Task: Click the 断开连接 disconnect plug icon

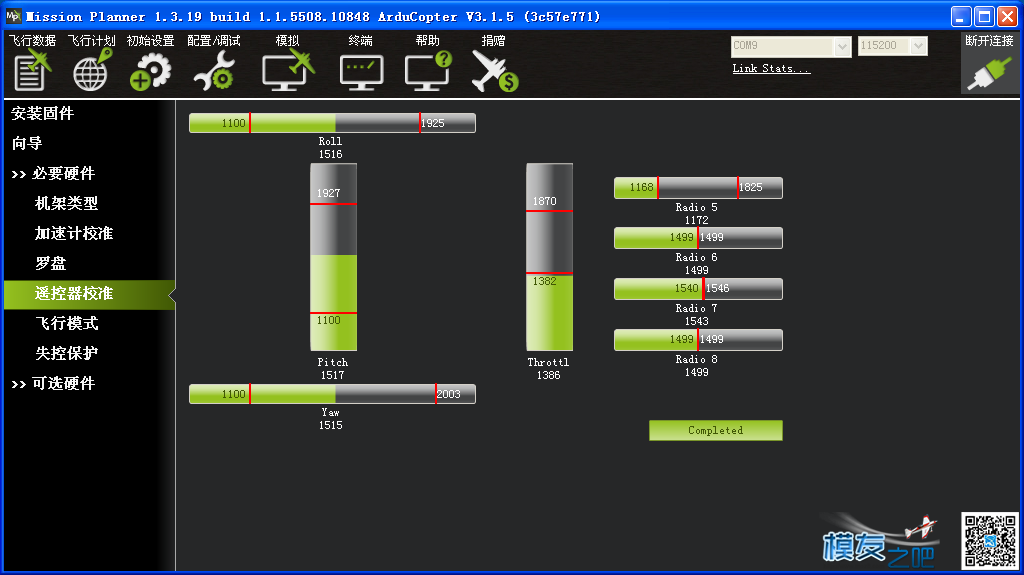Action: point(989,74)
